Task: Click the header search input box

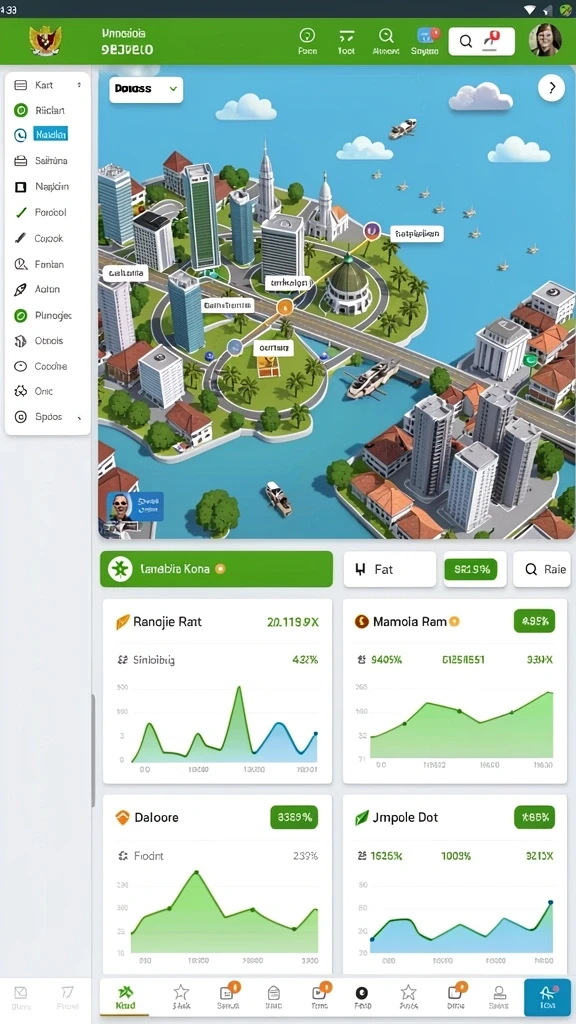Action: pyautogui.click(x=481, y=41)
